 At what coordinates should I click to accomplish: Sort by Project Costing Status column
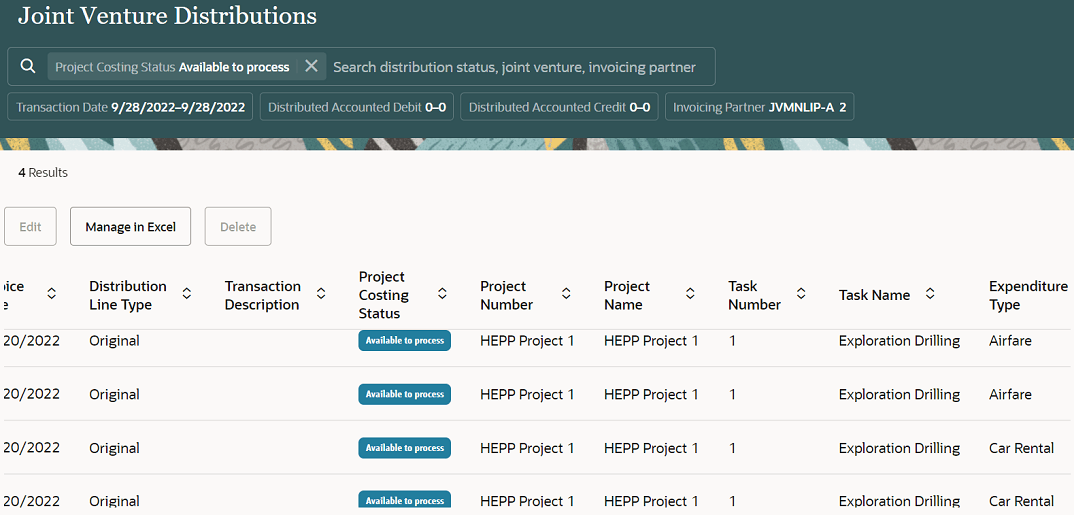(442, 294)
